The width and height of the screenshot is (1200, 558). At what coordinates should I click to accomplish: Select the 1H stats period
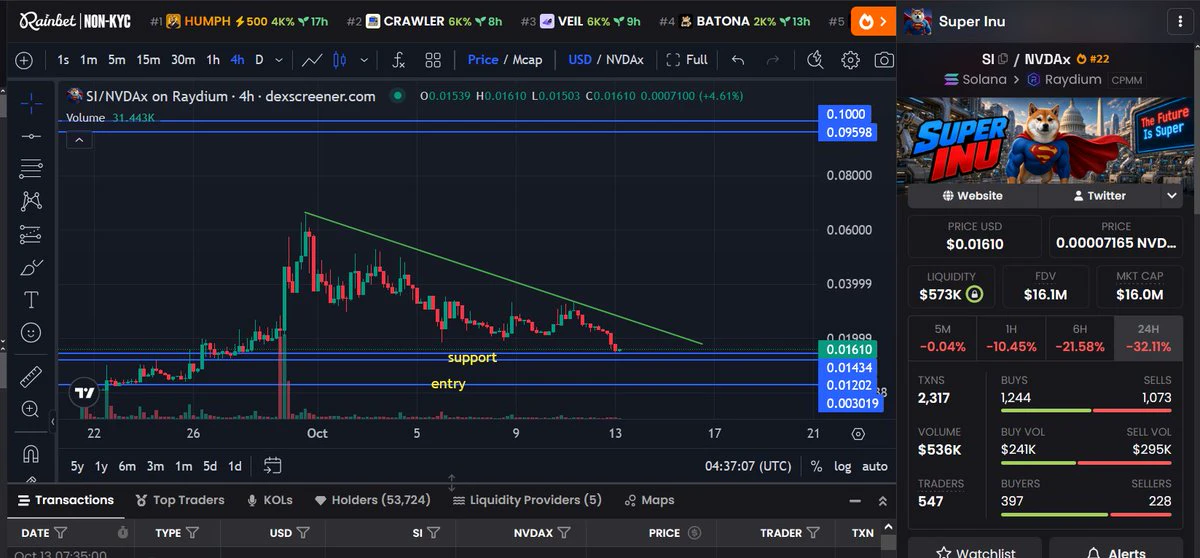(x=1011, y=338)
